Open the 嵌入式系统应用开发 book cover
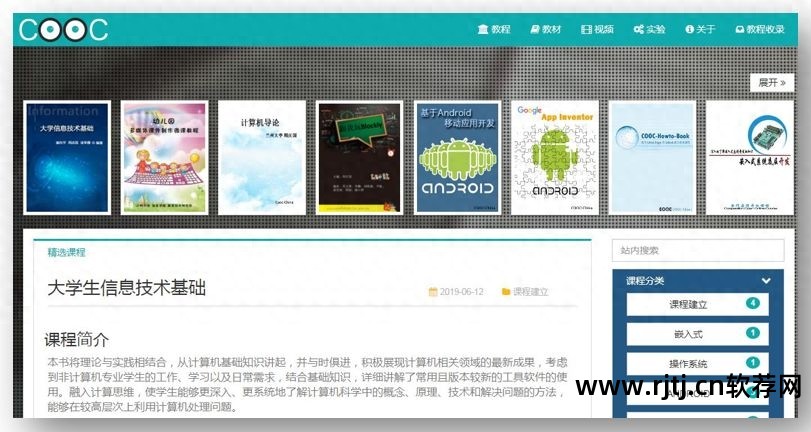 click(x=750, y=157)
